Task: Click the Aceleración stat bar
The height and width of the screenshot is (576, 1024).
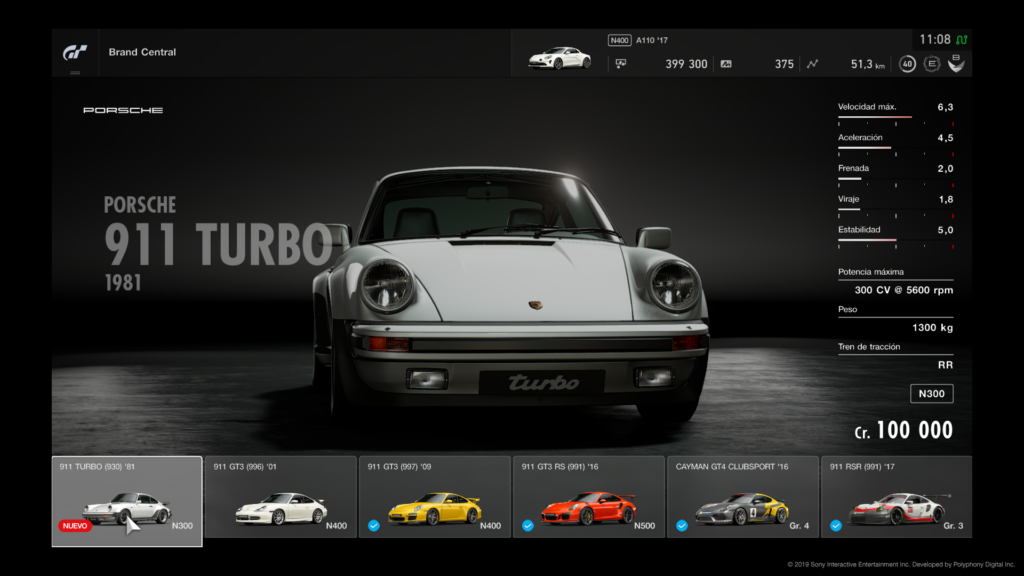Action: point(895,148)
